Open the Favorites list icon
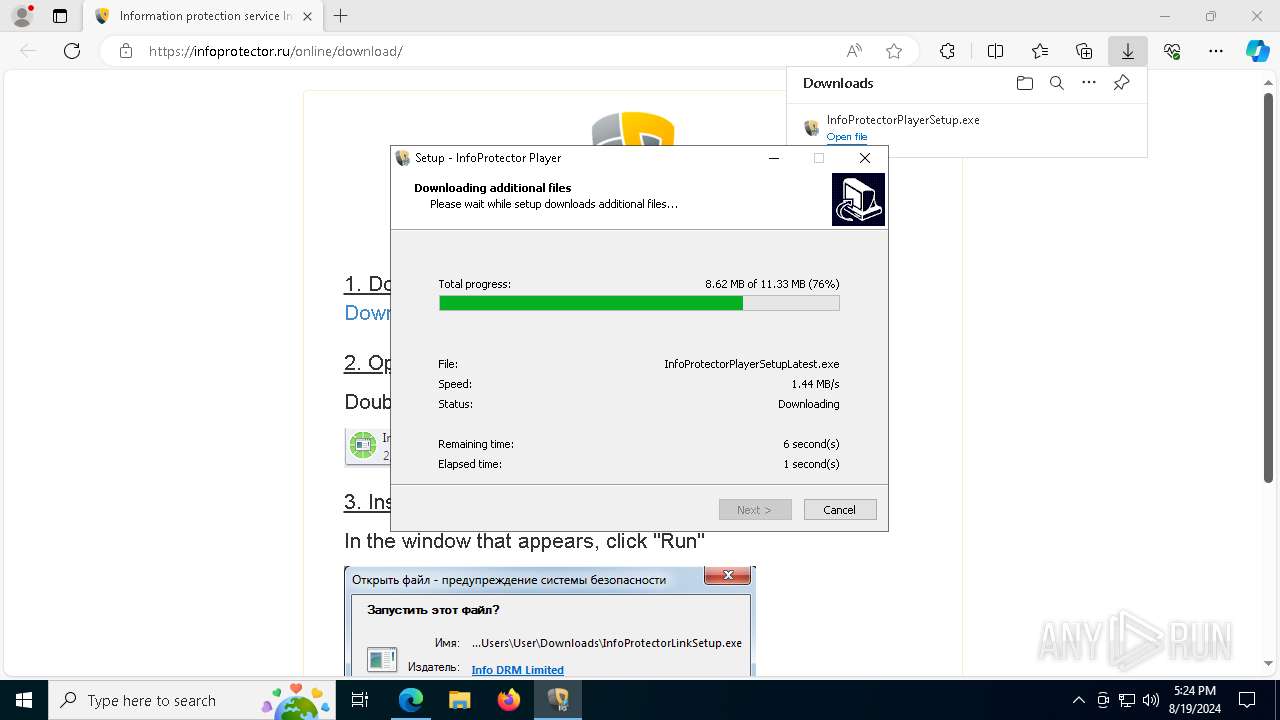 pos(1040,51)
